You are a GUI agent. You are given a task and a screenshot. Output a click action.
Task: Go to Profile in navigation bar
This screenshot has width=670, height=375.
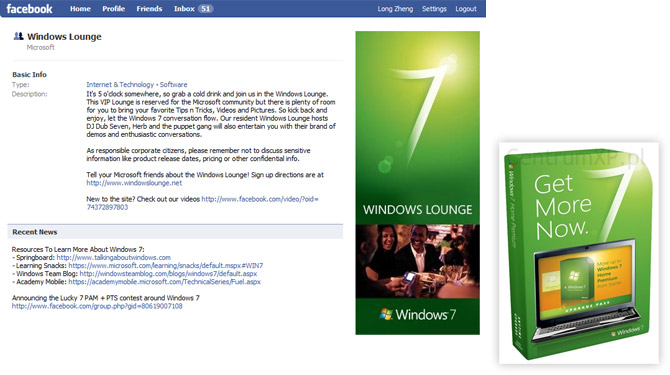113,9
